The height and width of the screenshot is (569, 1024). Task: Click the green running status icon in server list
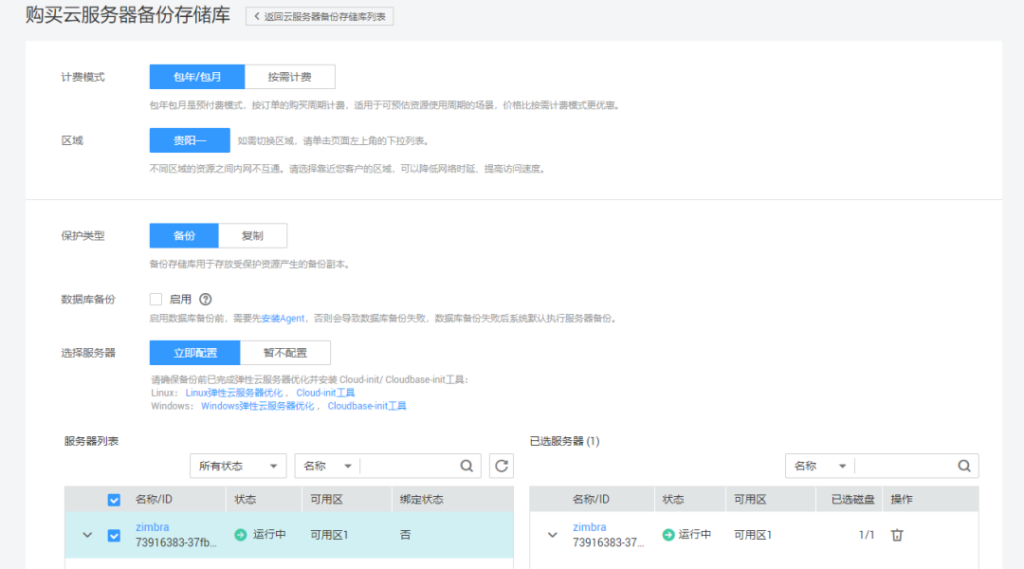tap(241, 535)
